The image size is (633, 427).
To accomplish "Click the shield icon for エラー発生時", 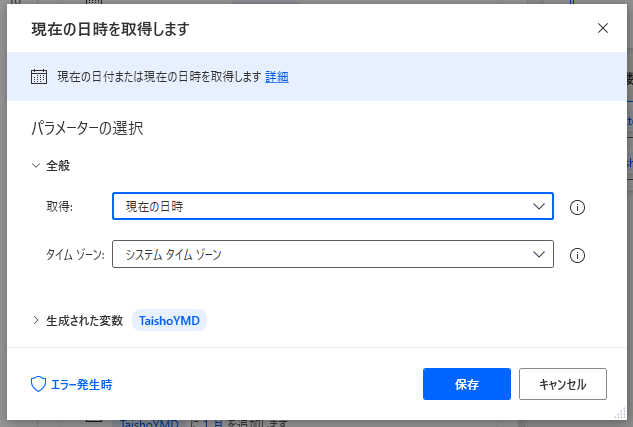I will coord(39,384).
